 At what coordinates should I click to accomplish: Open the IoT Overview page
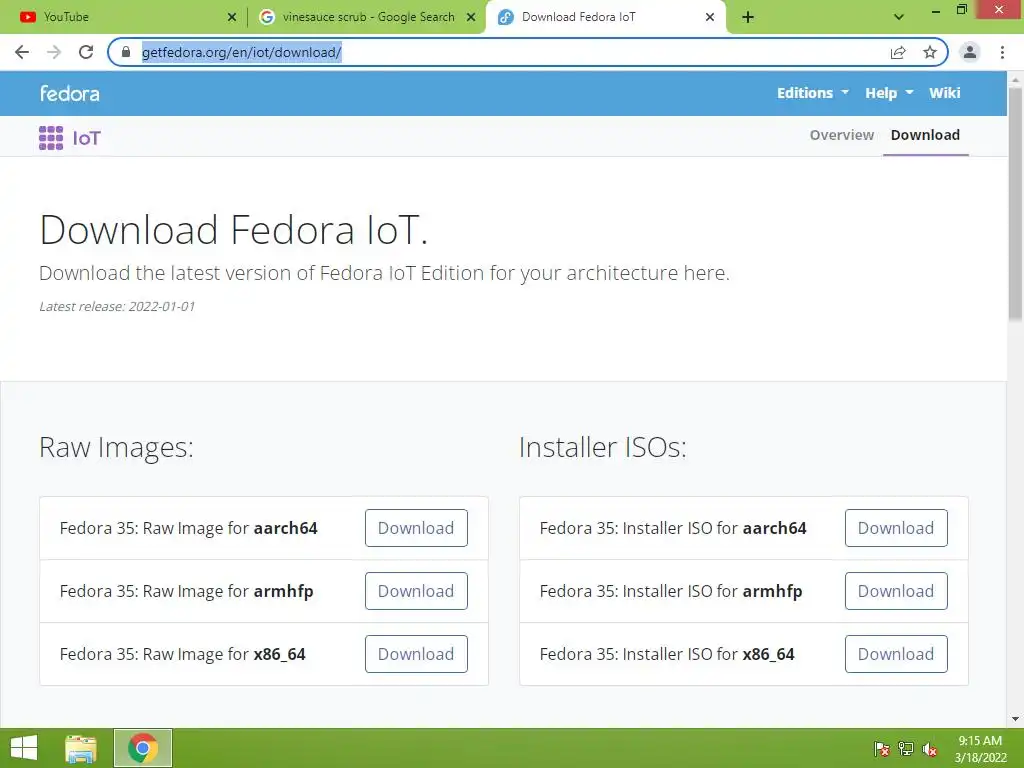point(842,135)
